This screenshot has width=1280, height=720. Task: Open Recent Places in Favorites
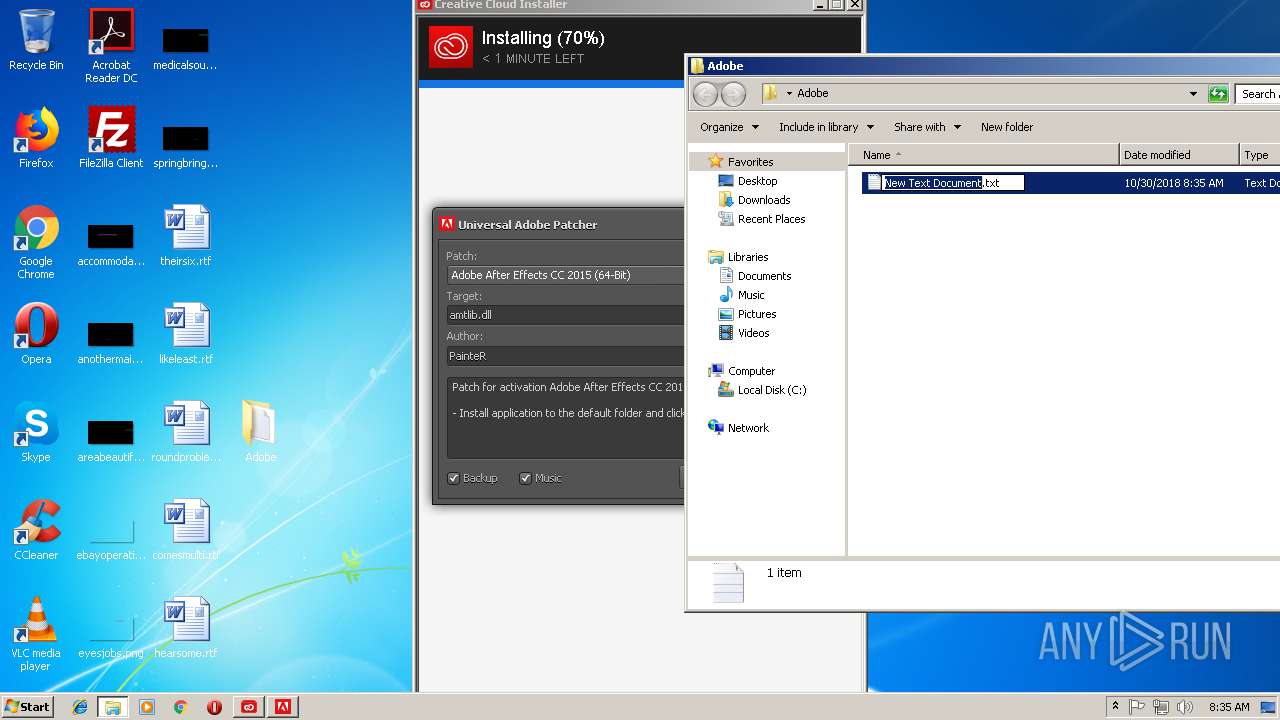click(771, 219)
